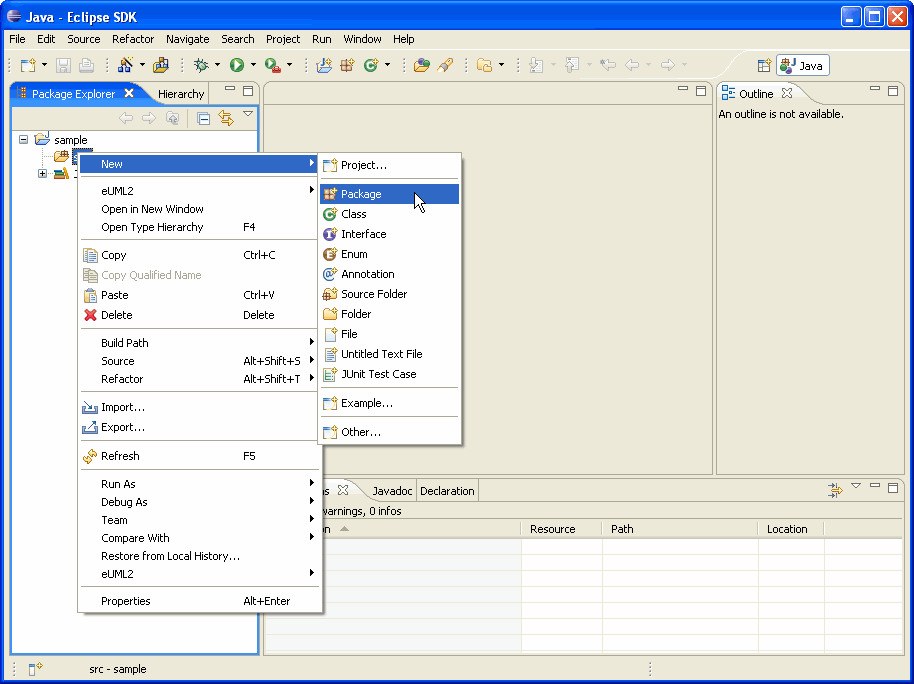
Task: Open the Navigate menu
Action: click(x=188, y=39)
